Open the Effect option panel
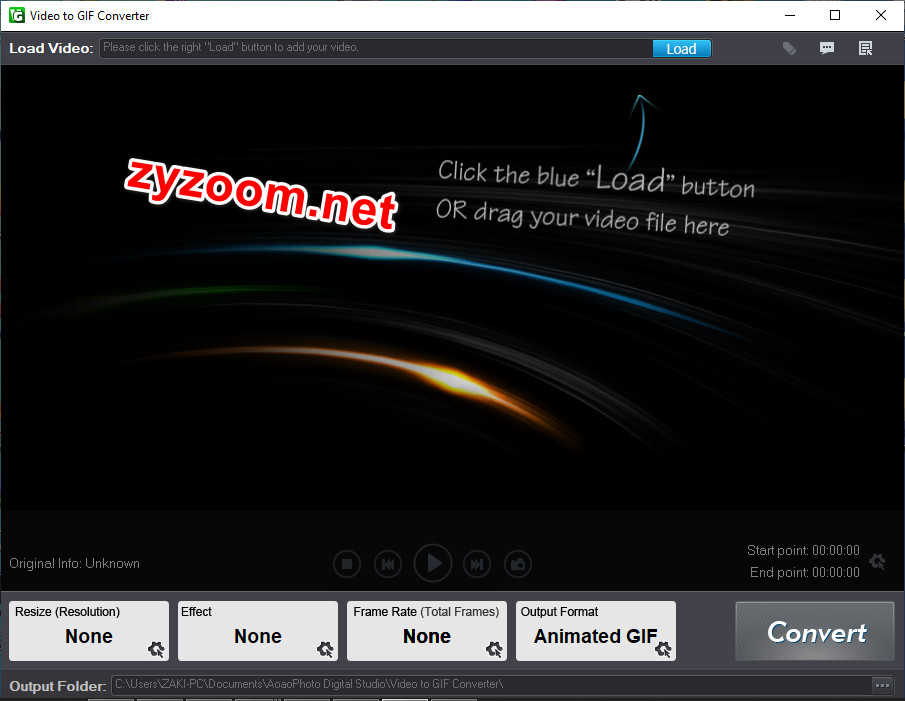Screen dimensions: 905x701 point(258,631)
